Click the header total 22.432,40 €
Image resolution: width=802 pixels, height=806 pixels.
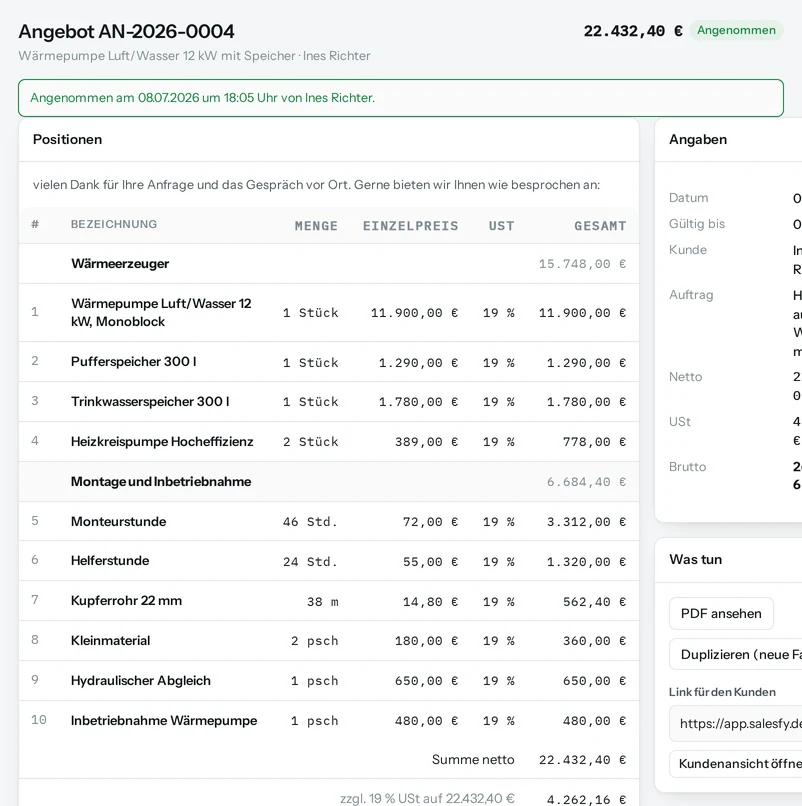point(633,31)
